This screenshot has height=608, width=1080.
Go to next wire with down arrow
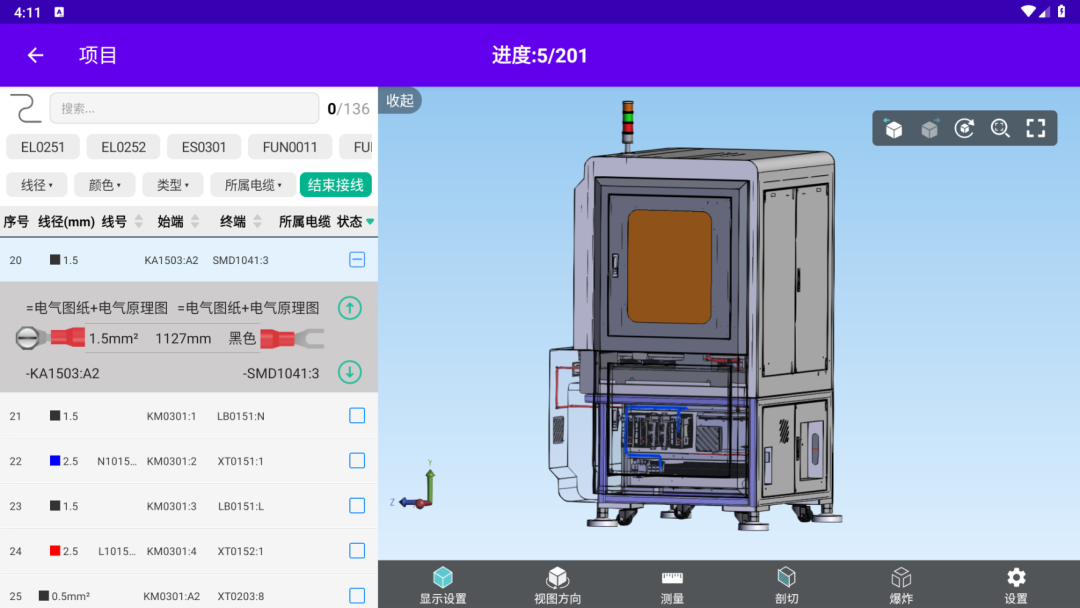pyautogui.click(x=350, y=372)
